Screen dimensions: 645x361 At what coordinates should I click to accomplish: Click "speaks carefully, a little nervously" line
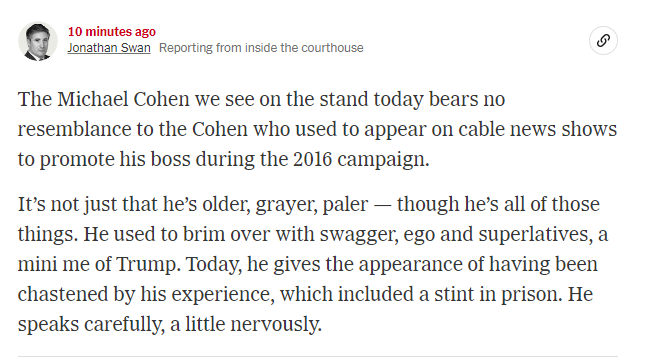coord(169,324)
